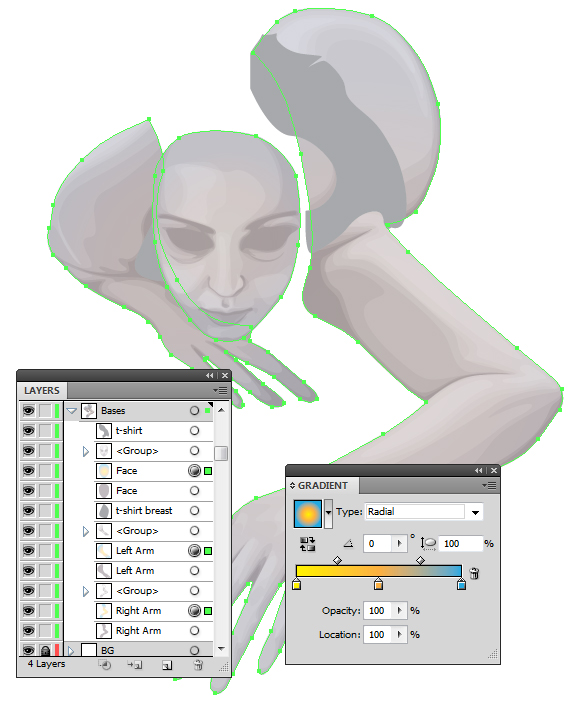Click the green selection indicator square on the upper Face row
This screenshot has width=574, height=714.
click(208, 471)
